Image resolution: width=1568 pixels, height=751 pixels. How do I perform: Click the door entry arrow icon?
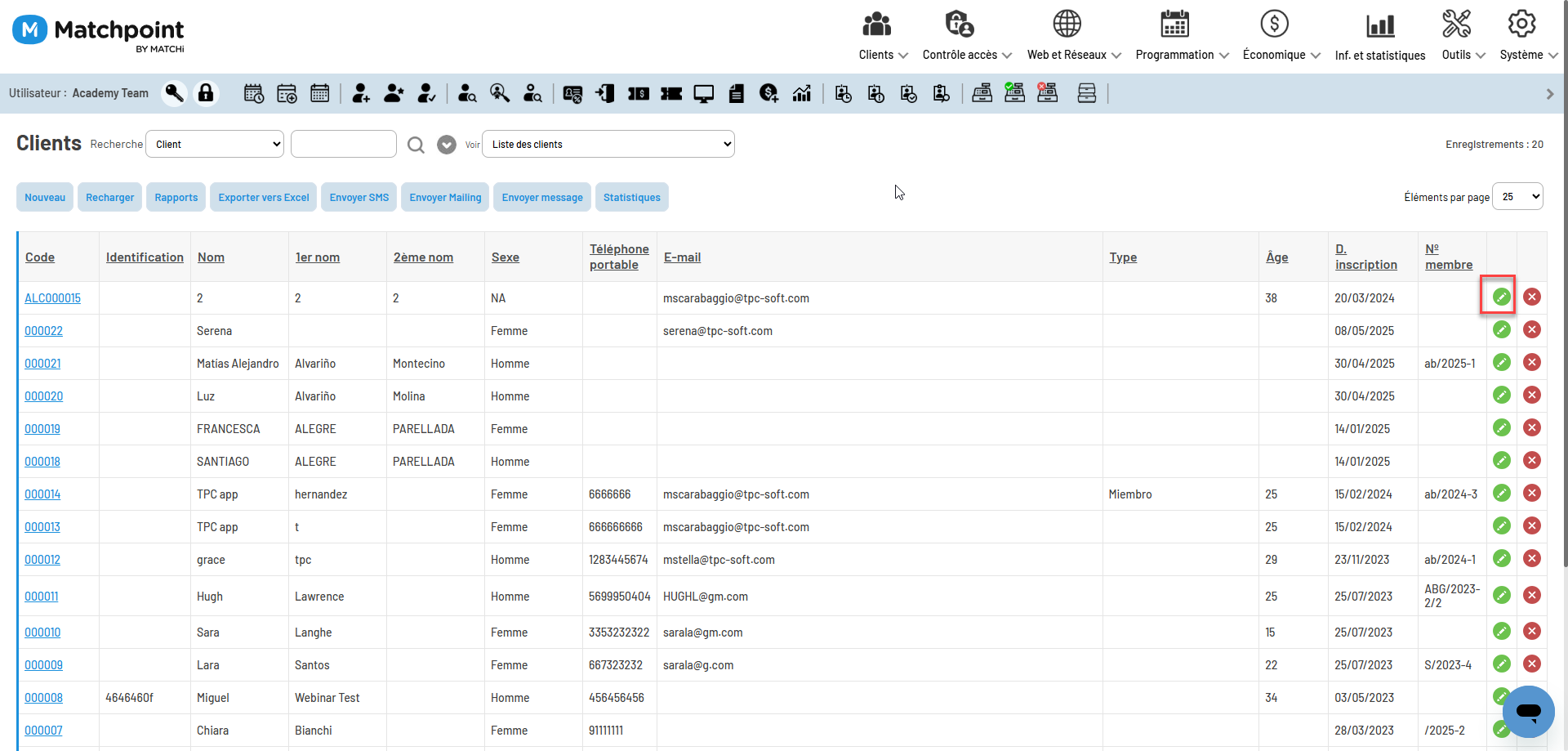point(605,93)
